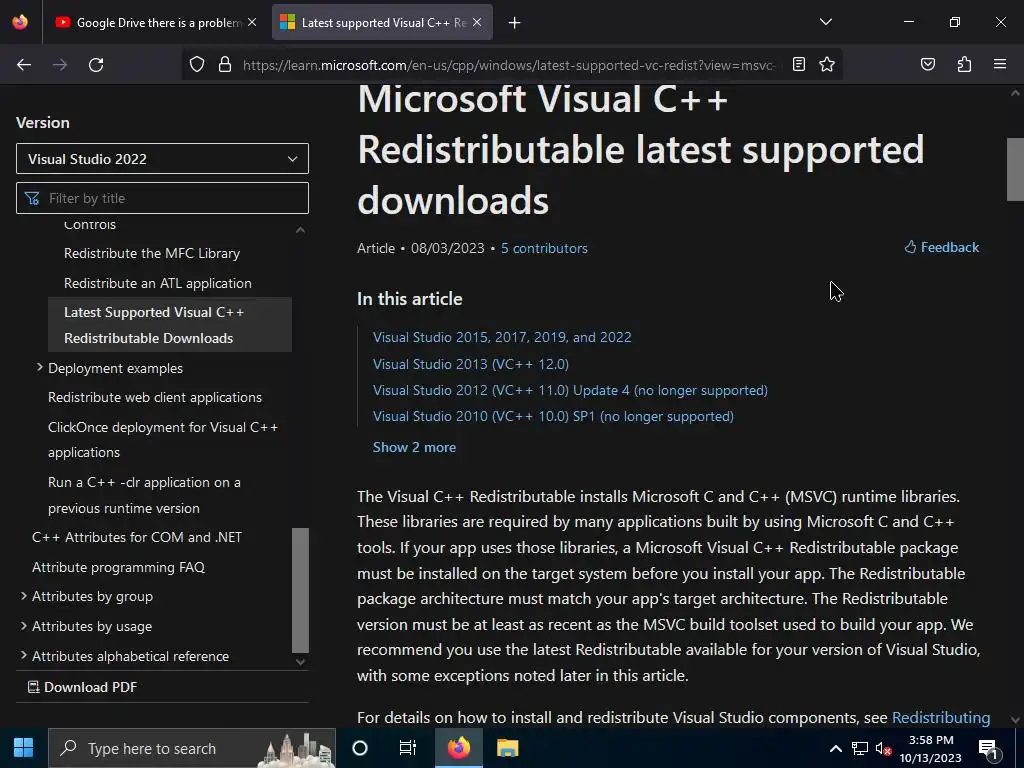Open Run a C++ -clr application page
Screen dimensions: 1024x768
click(x=144, y=495)
